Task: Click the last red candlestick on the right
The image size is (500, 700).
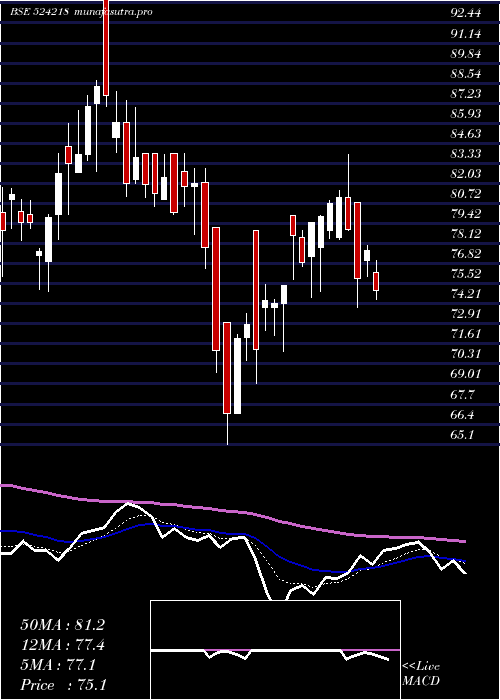Action: pos(376,281)
